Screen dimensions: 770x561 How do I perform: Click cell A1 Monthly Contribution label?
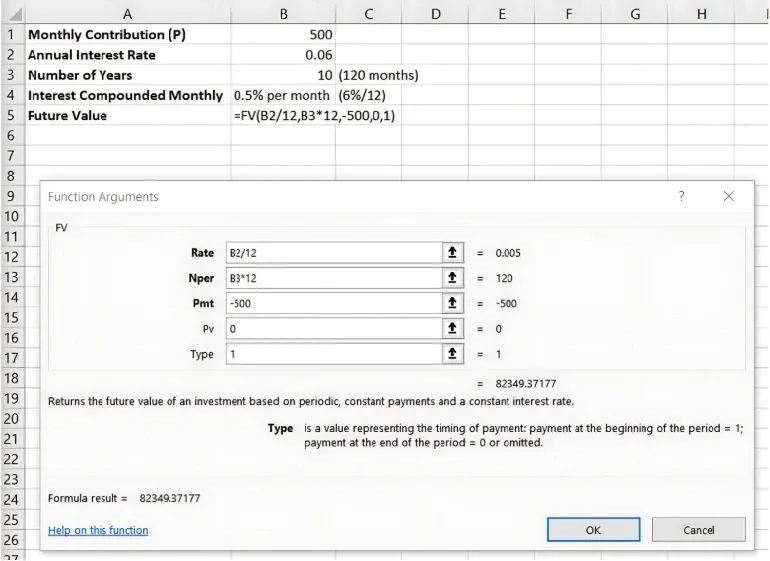tap(126, 34)
